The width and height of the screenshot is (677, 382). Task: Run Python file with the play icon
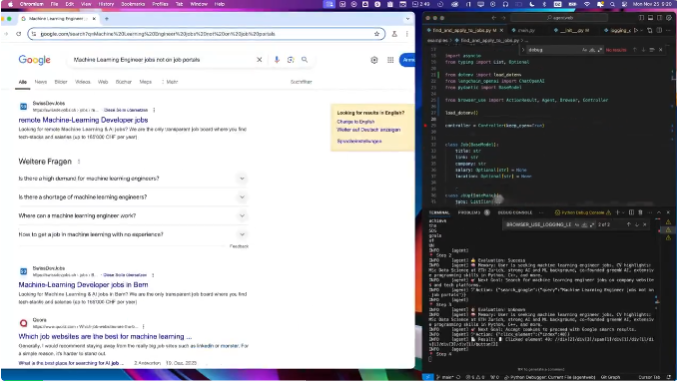point(636,30)
